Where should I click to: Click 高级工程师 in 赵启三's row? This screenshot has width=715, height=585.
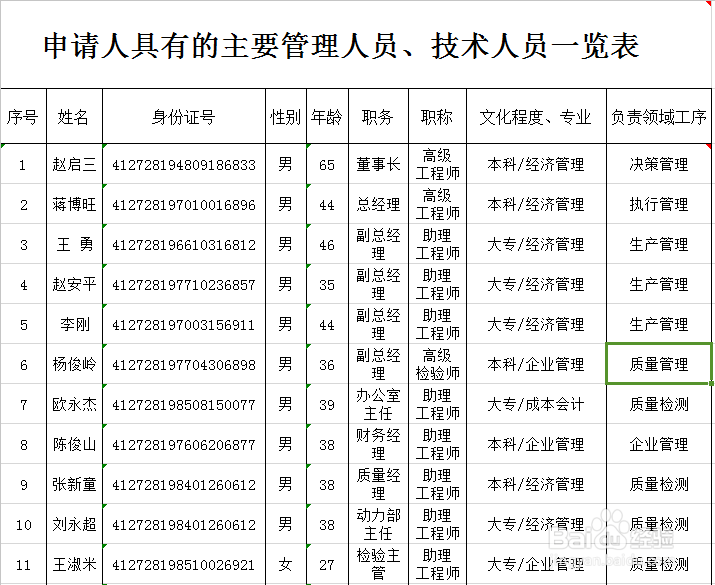[x=437, y=164]
